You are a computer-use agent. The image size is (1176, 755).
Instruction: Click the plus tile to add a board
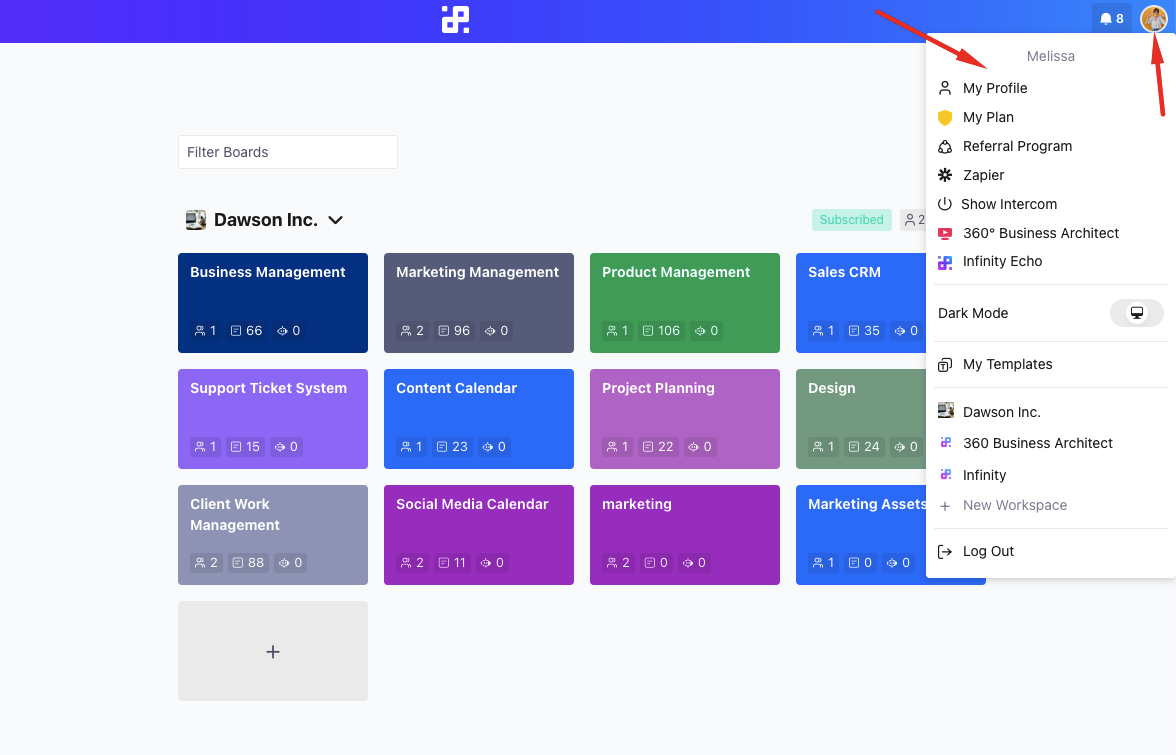click(272, 650)
